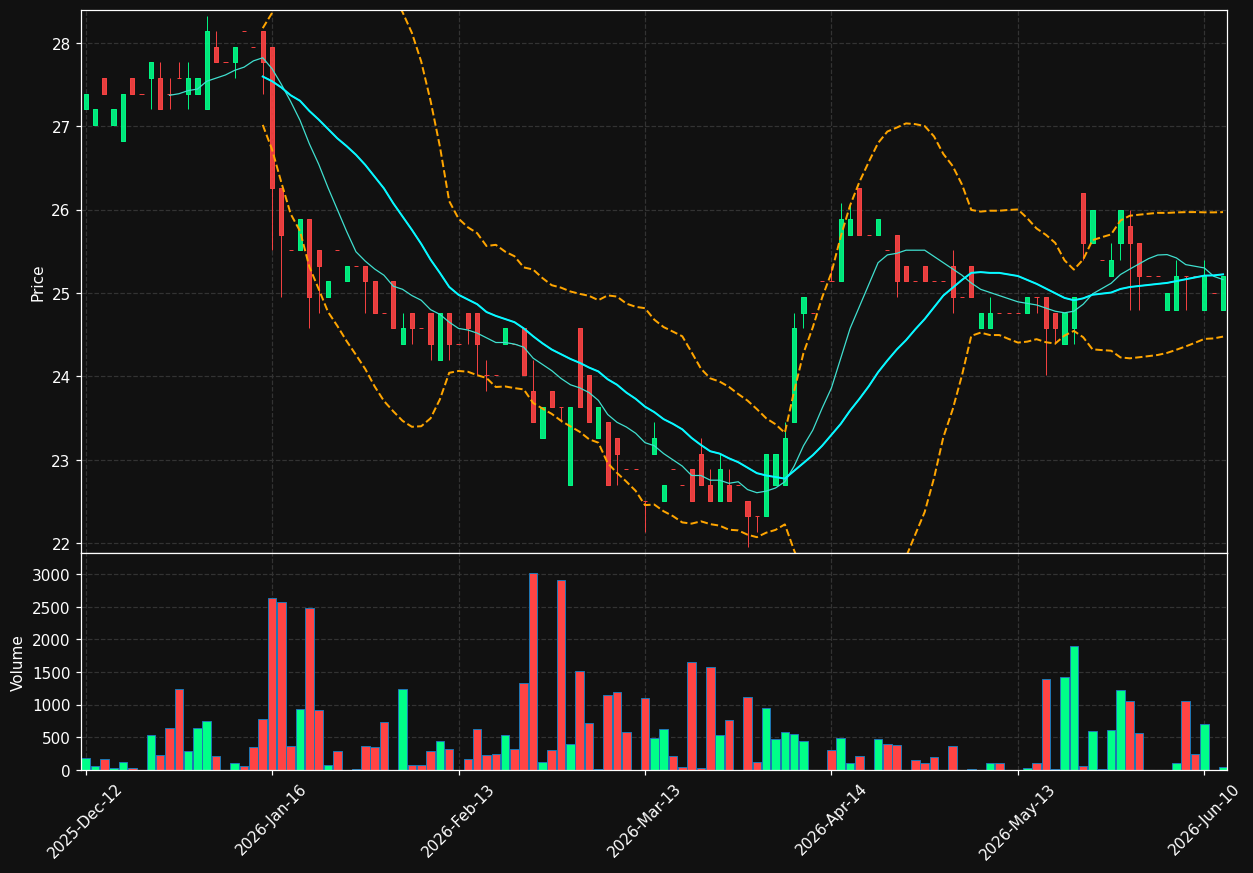
Task: Click the 3000 volume tick label
Action: [51, 575]
